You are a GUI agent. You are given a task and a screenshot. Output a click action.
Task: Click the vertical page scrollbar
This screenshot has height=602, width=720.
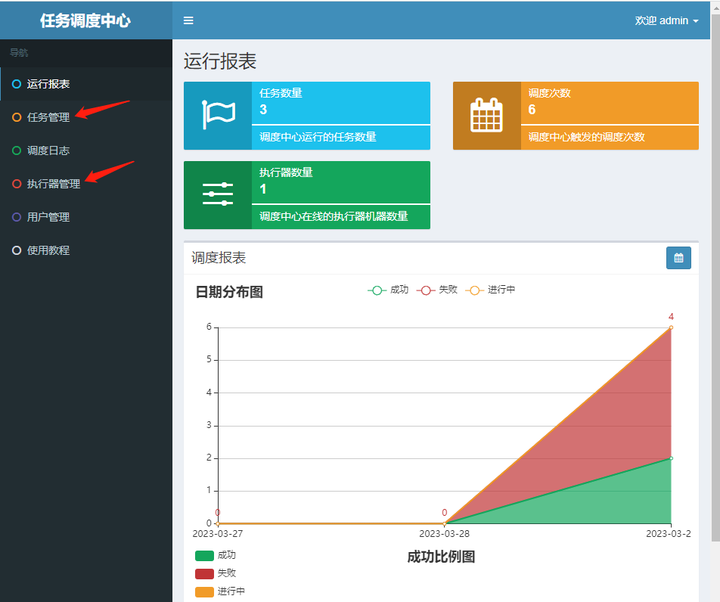point(715,276)
